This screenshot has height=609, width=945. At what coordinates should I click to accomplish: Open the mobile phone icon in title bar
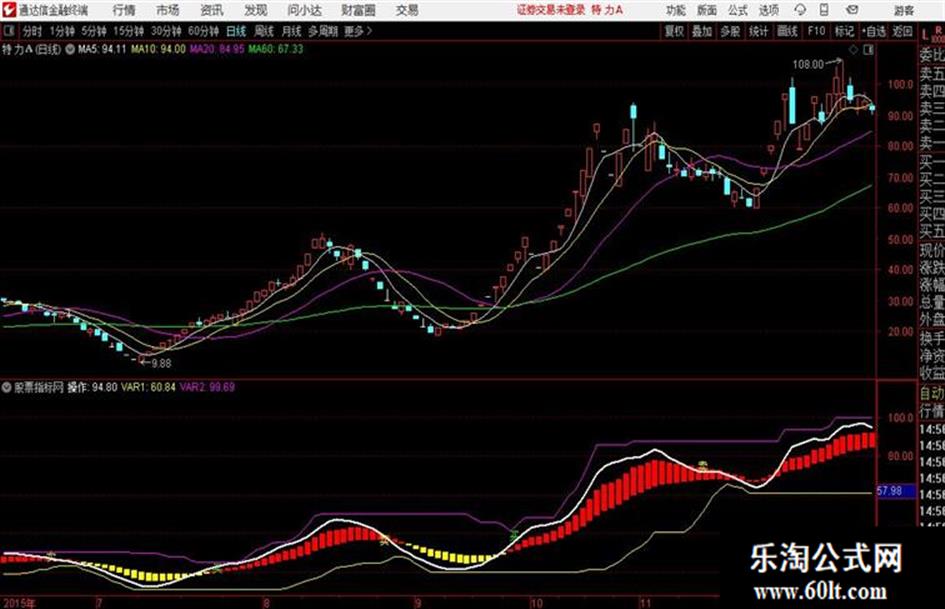824,10
